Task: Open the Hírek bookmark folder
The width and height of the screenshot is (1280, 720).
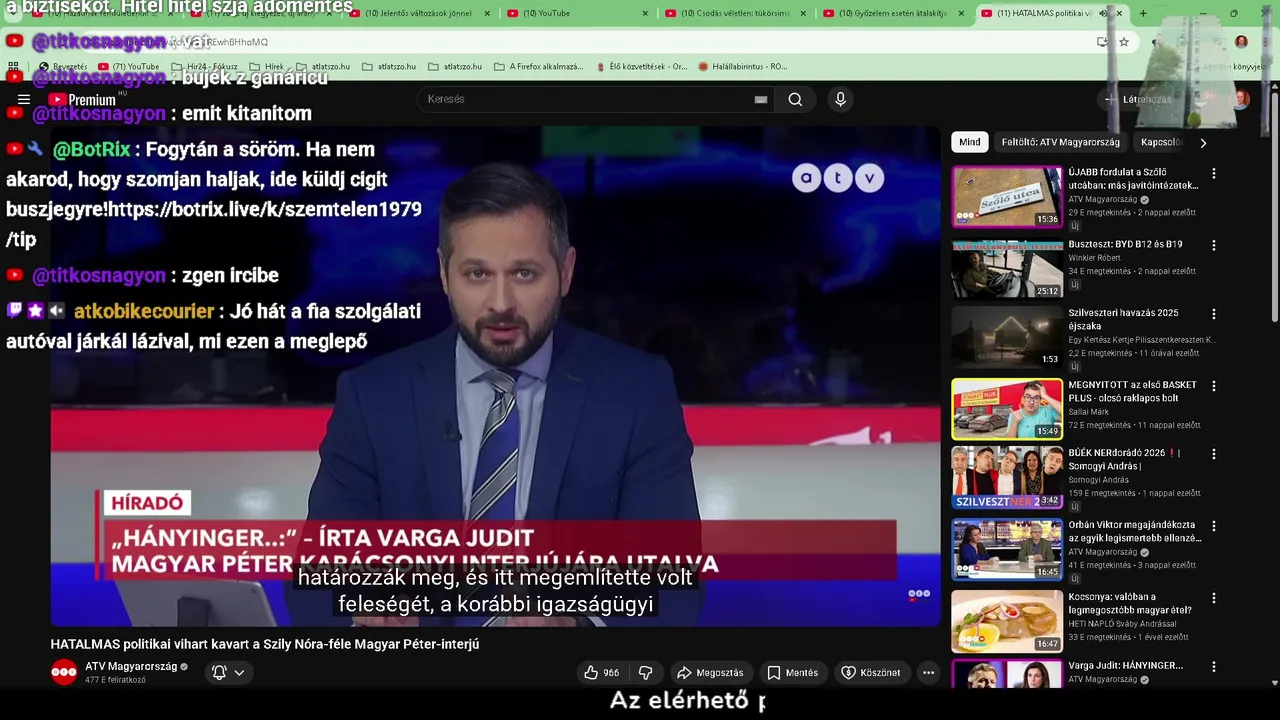Action: (x=266, y=67)
